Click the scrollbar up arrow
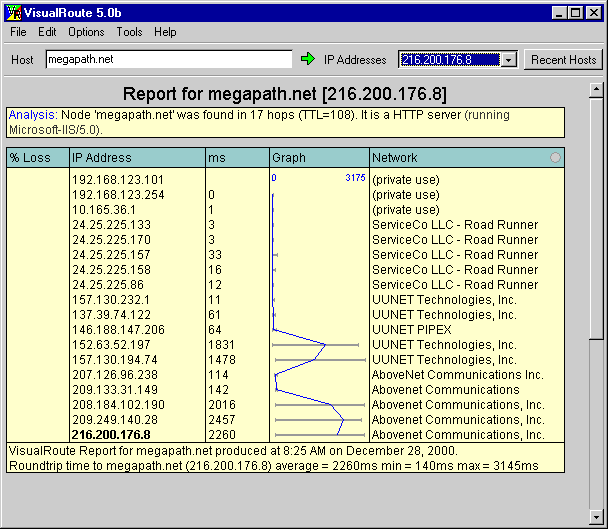The height and width of the screenshot is (529, 608). click(596, 90)
